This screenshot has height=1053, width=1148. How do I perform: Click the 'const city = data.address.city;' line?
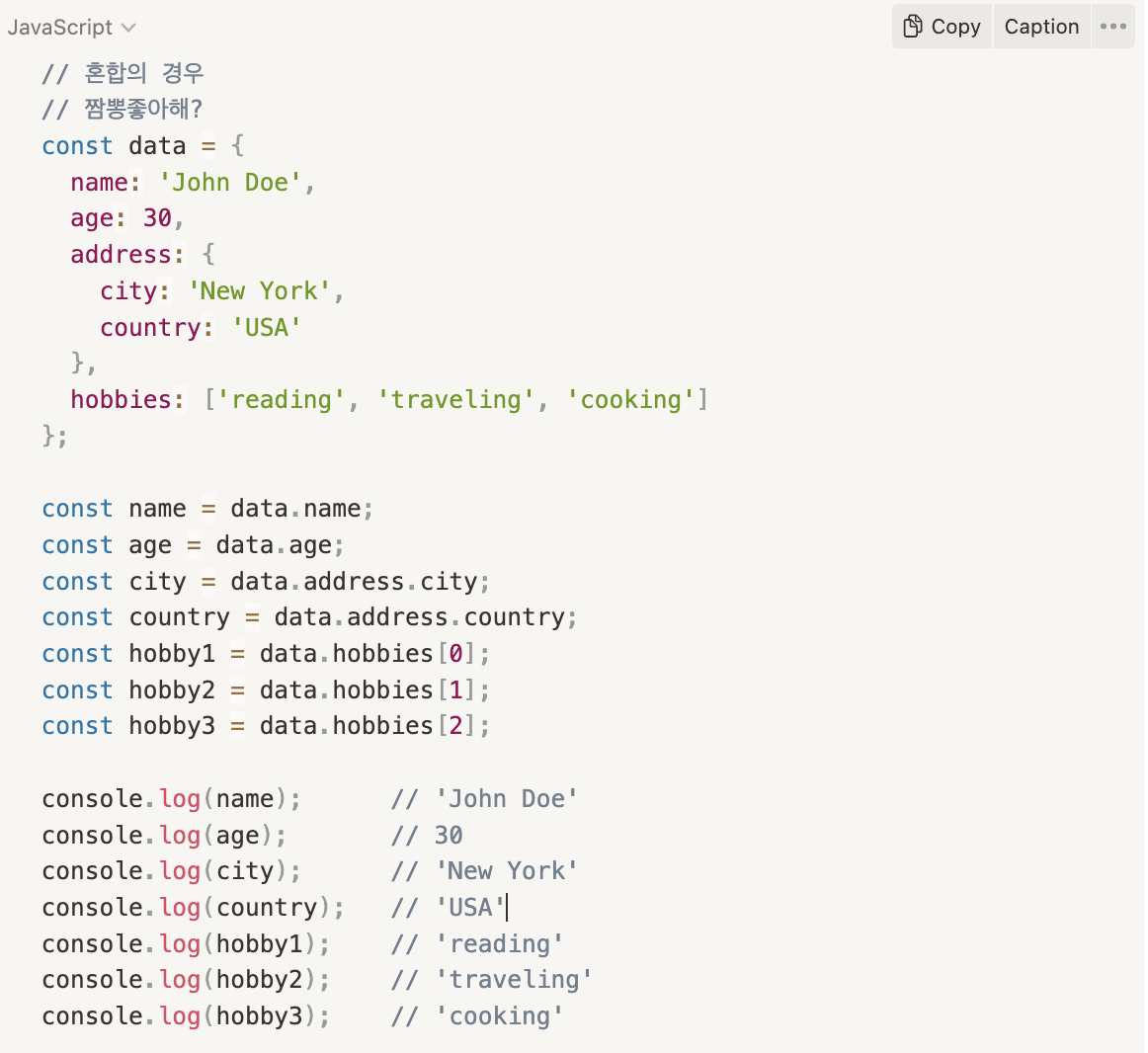tap(266, 582)
